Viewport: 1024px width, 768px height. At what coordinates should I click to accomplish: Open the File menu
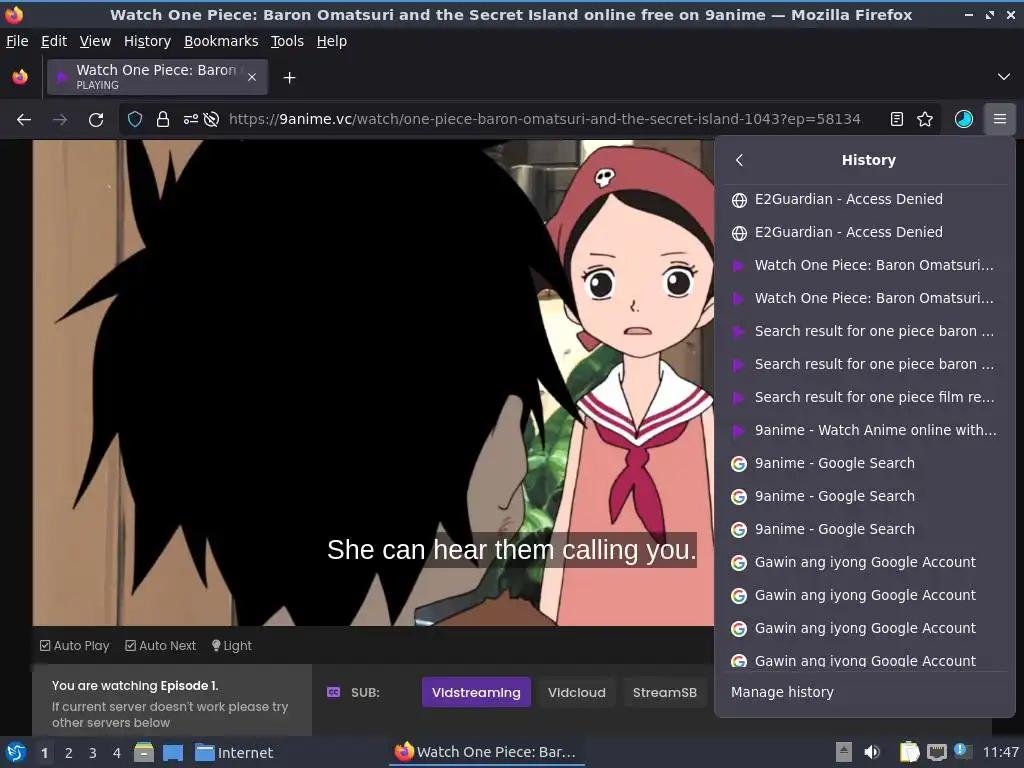[17, 41]
